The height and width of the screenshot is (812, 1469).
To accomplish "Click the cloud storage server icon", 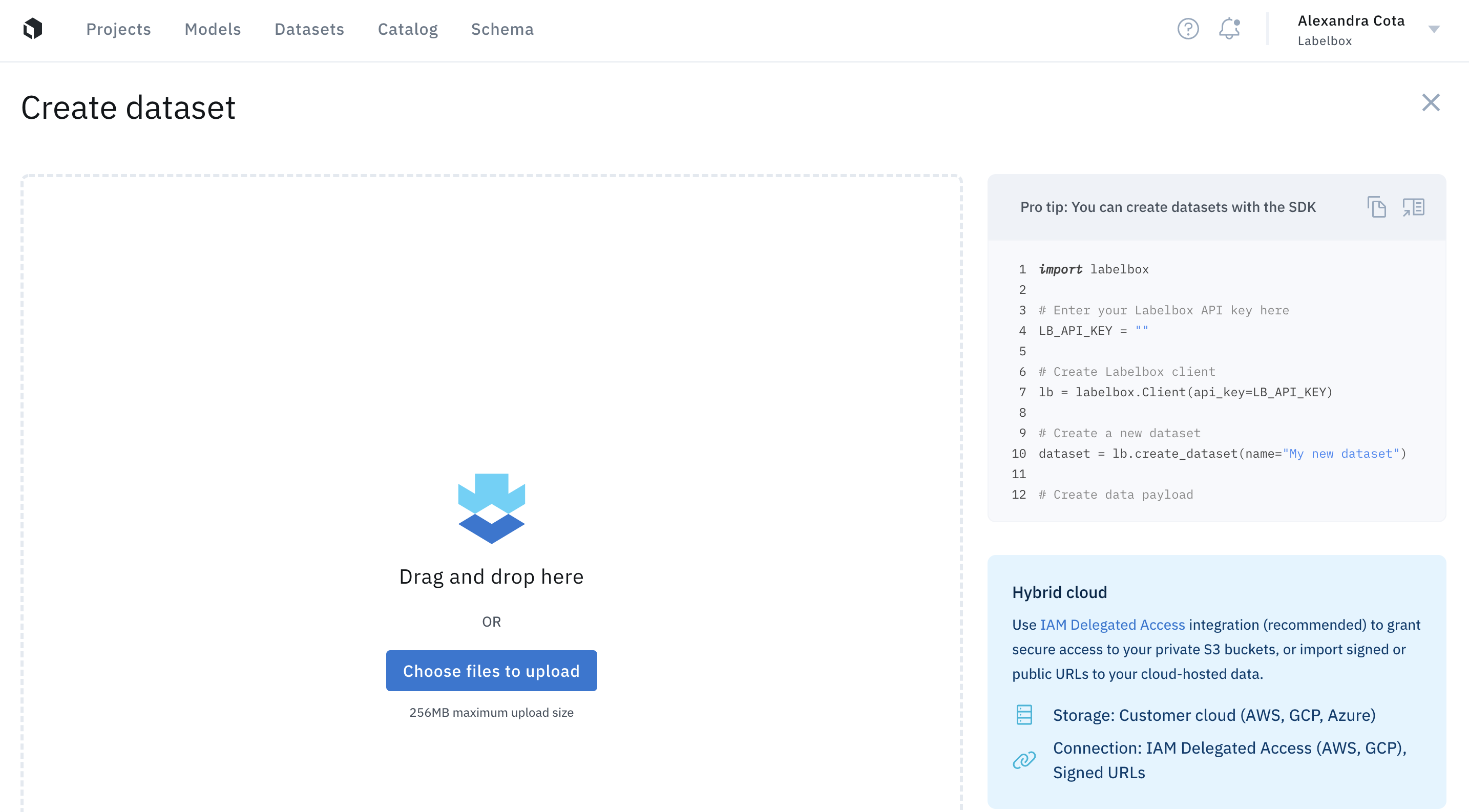I will coord(1024,715).
